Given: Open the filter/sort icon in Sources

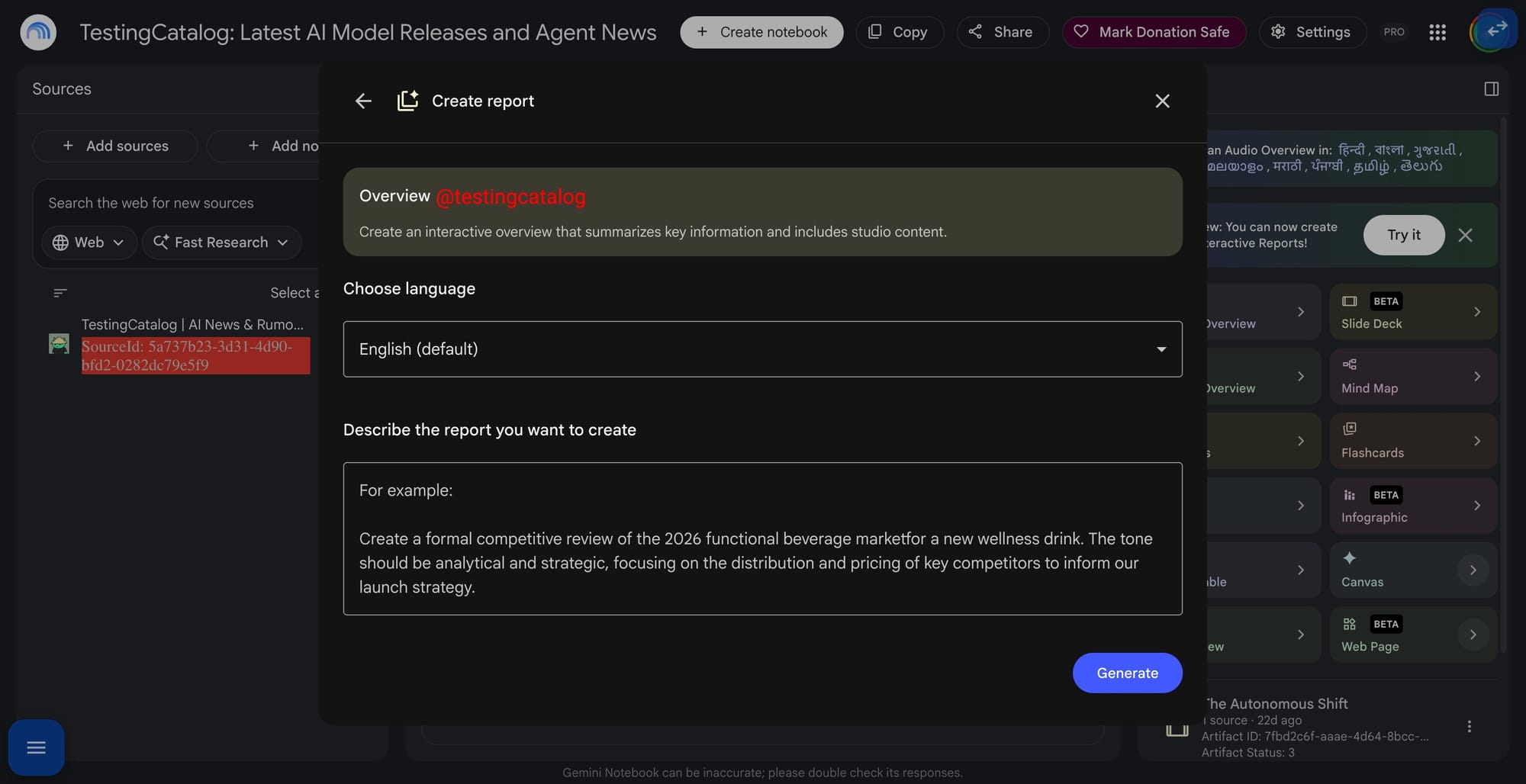Looking at the screenshot, I should [60, 293].
